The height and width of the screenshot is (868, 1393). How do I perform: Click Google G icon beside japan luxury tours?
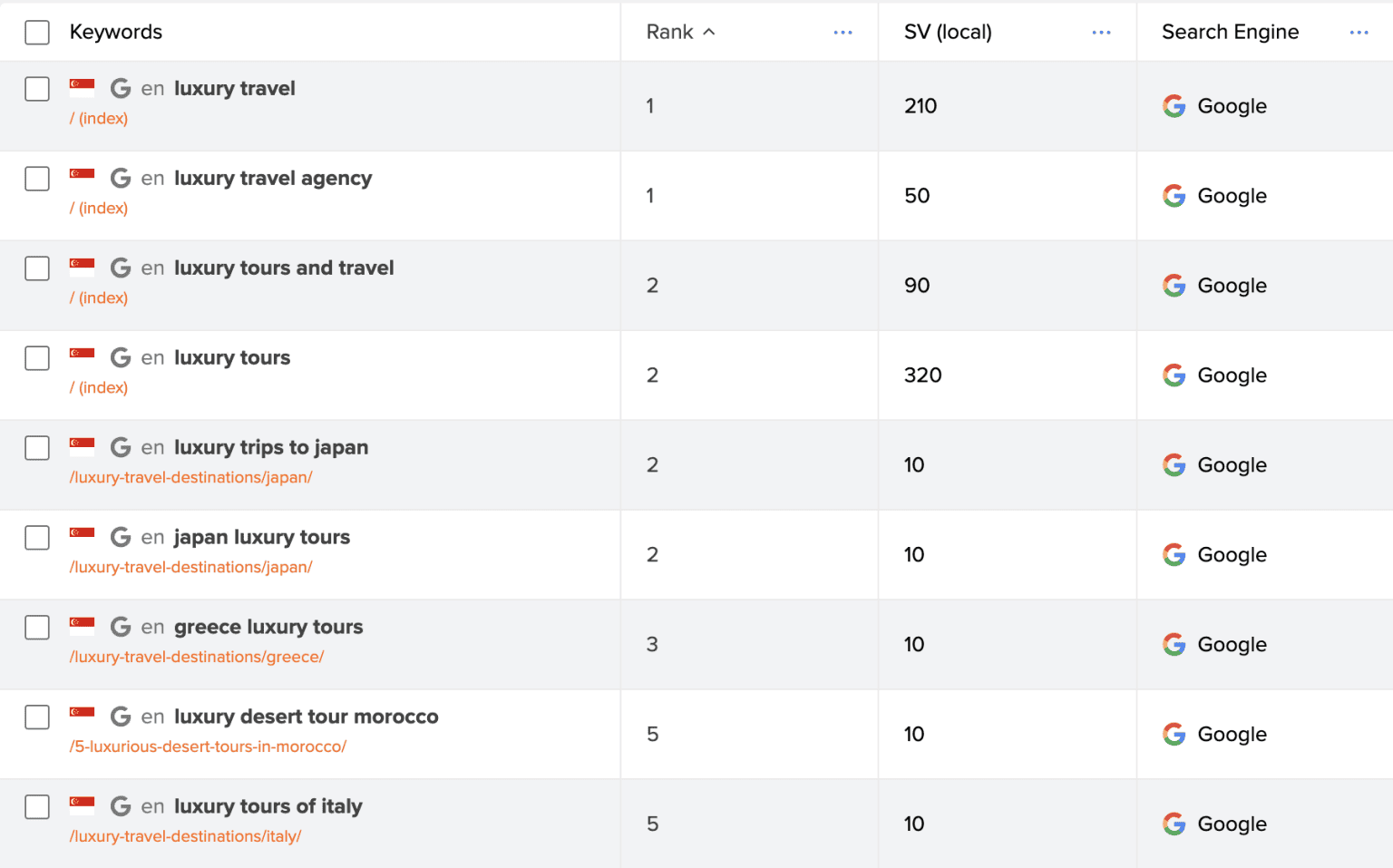[x=121, y=537]
